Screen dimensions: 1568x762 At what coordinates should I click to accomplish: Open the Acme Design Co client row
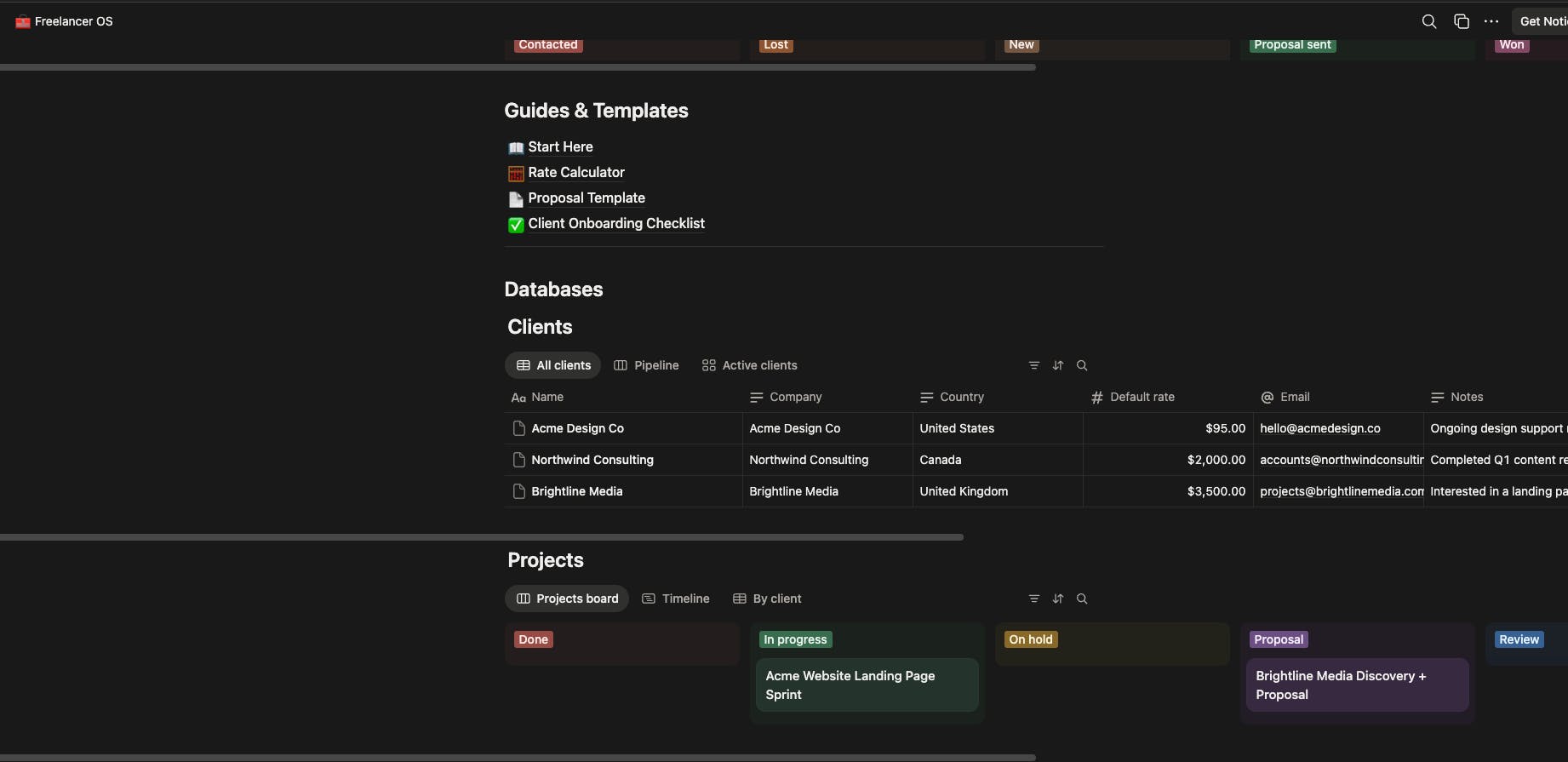click(577, 428)
